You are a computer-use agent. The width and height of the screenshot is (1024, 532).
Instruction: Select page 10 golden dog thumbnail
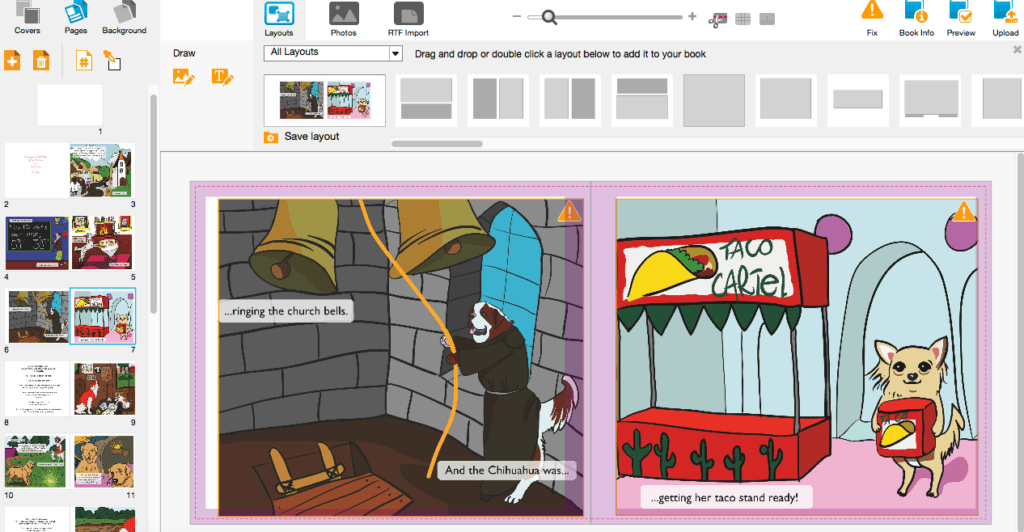click(35, 462)
